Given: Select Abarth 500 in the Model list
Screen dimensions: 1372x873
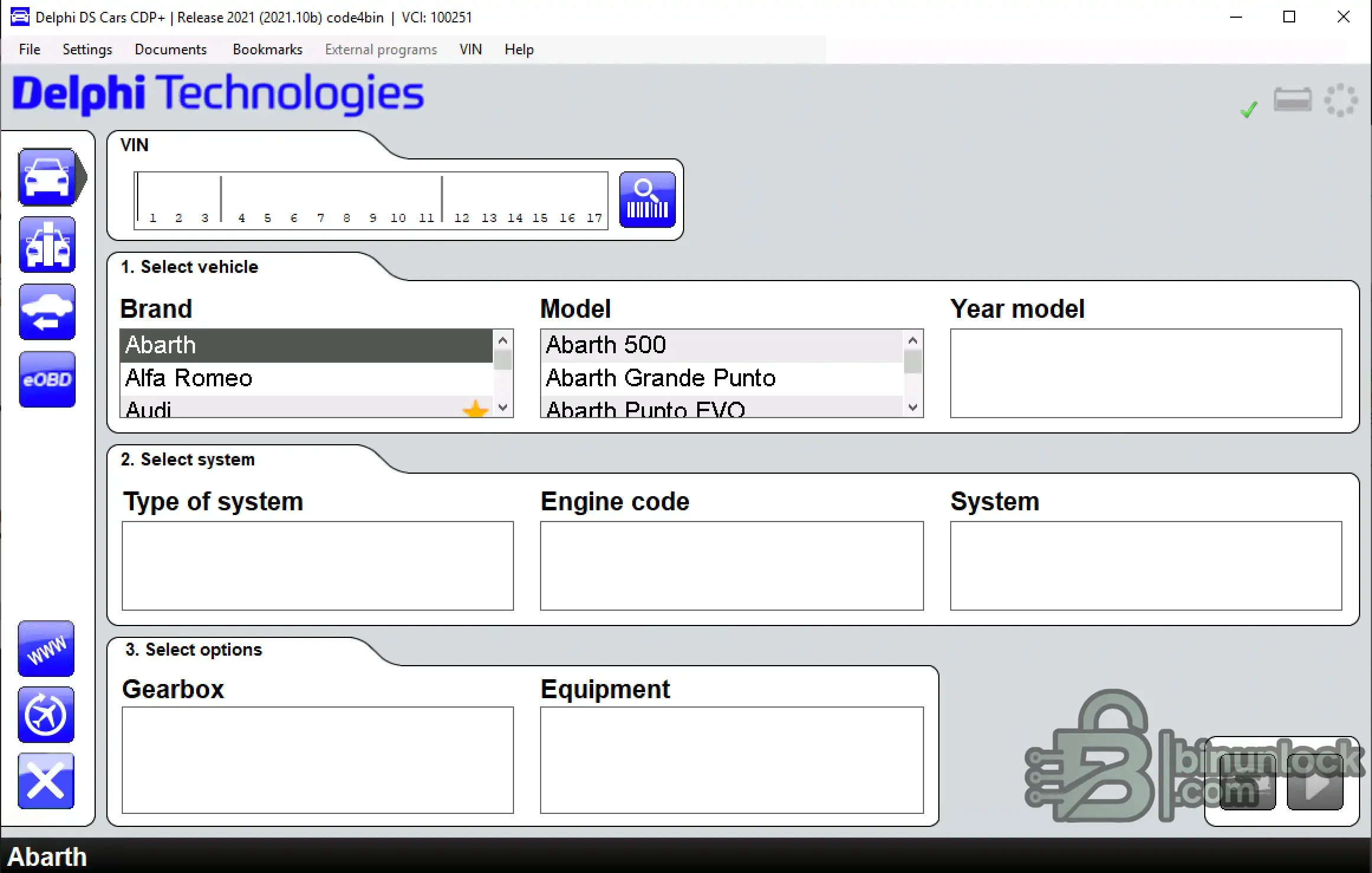Looking at the screenshot, I should tap(722, 346).
